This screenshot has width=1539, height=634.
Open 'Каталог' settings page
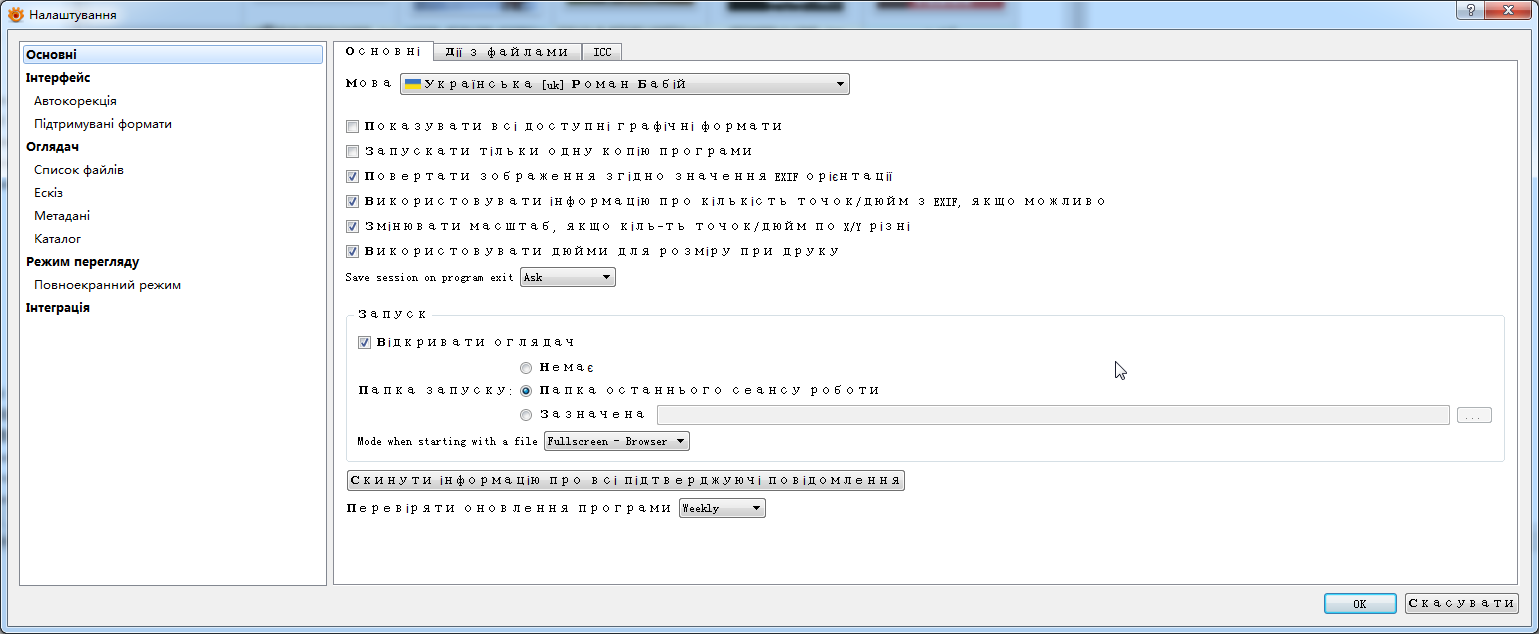(x=58, y=239)
